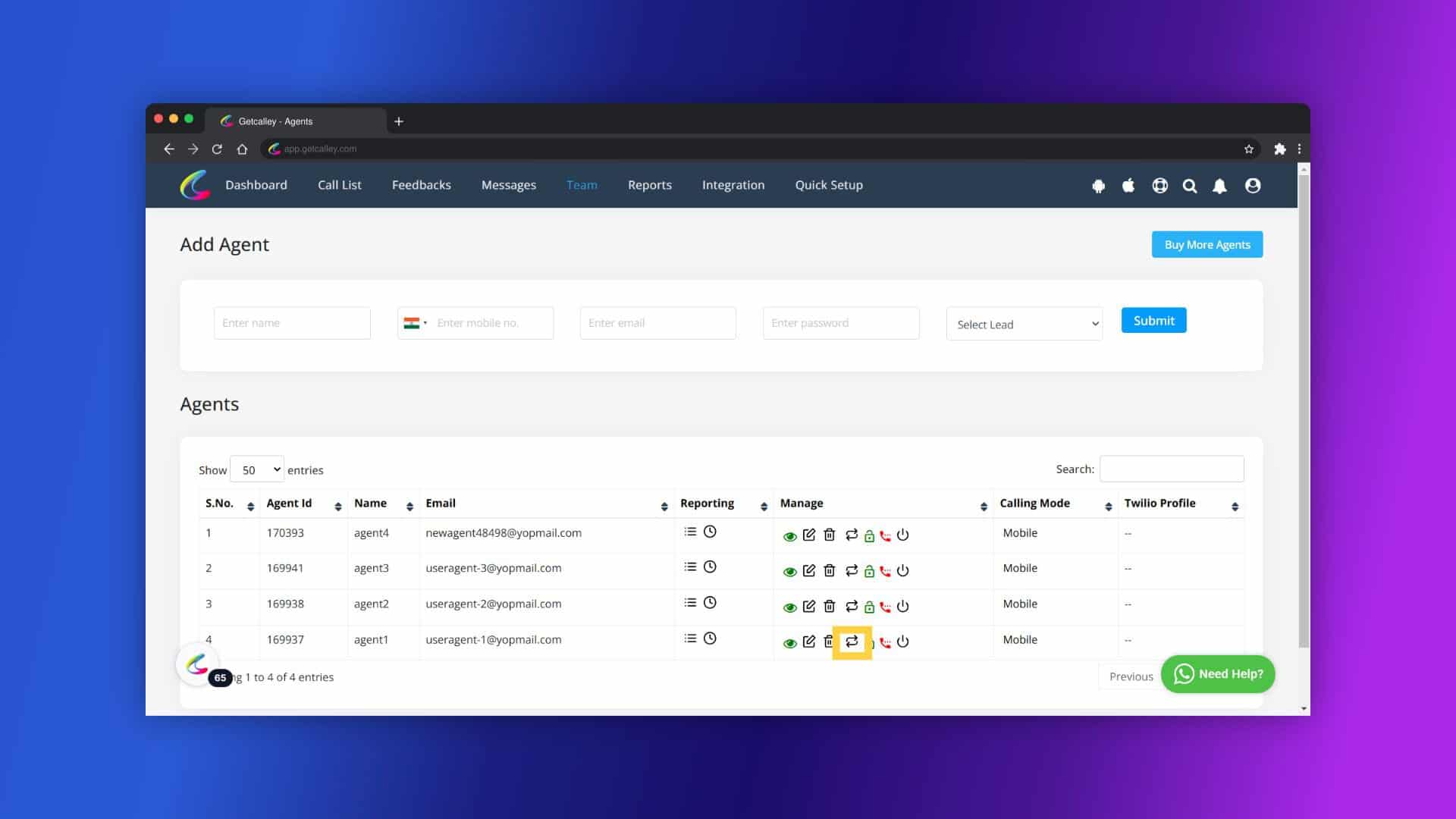The image size is (1456, 819).
Task: Click the lock icon for agent4
Action: tap(869, 535)
